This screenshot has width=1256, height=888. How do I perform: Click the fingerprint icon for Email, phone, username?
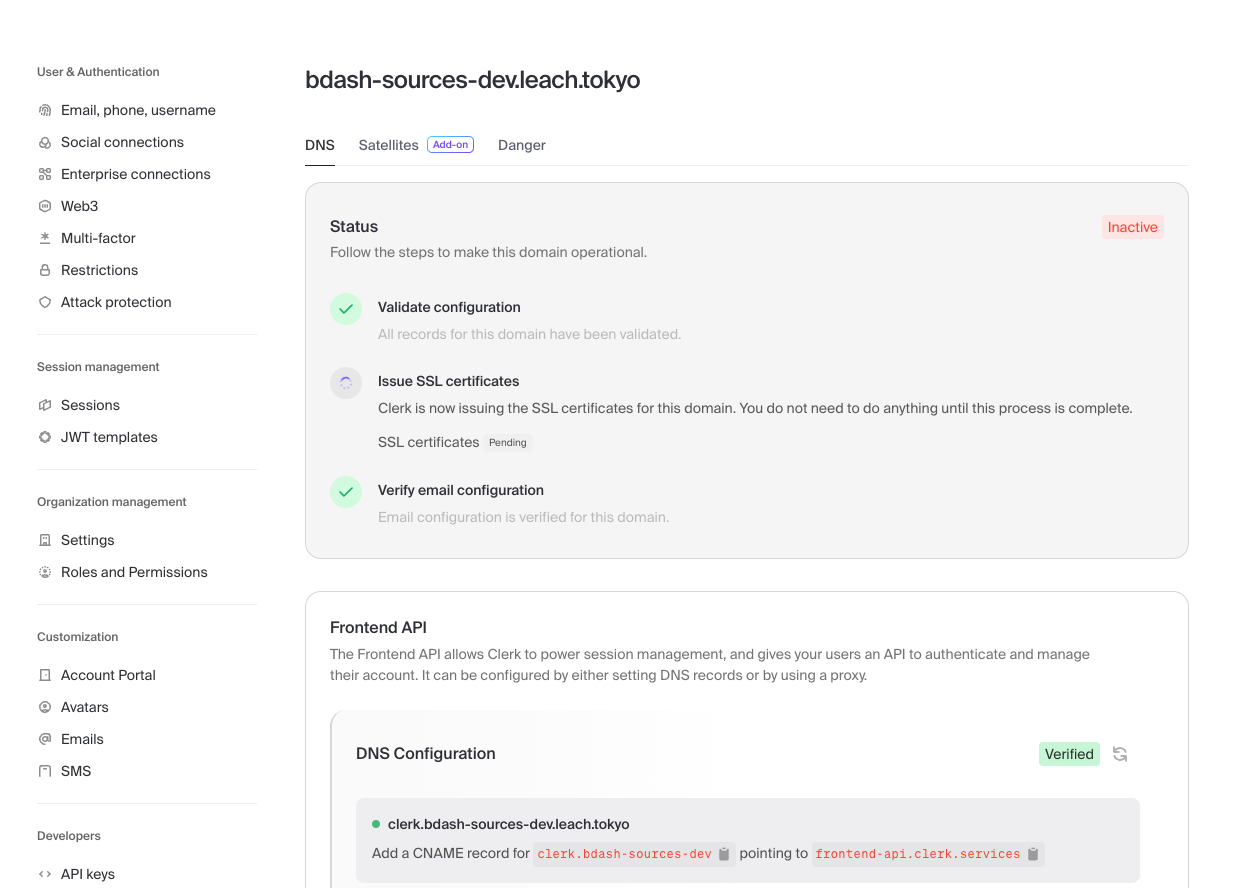click(x=45, y=110)
